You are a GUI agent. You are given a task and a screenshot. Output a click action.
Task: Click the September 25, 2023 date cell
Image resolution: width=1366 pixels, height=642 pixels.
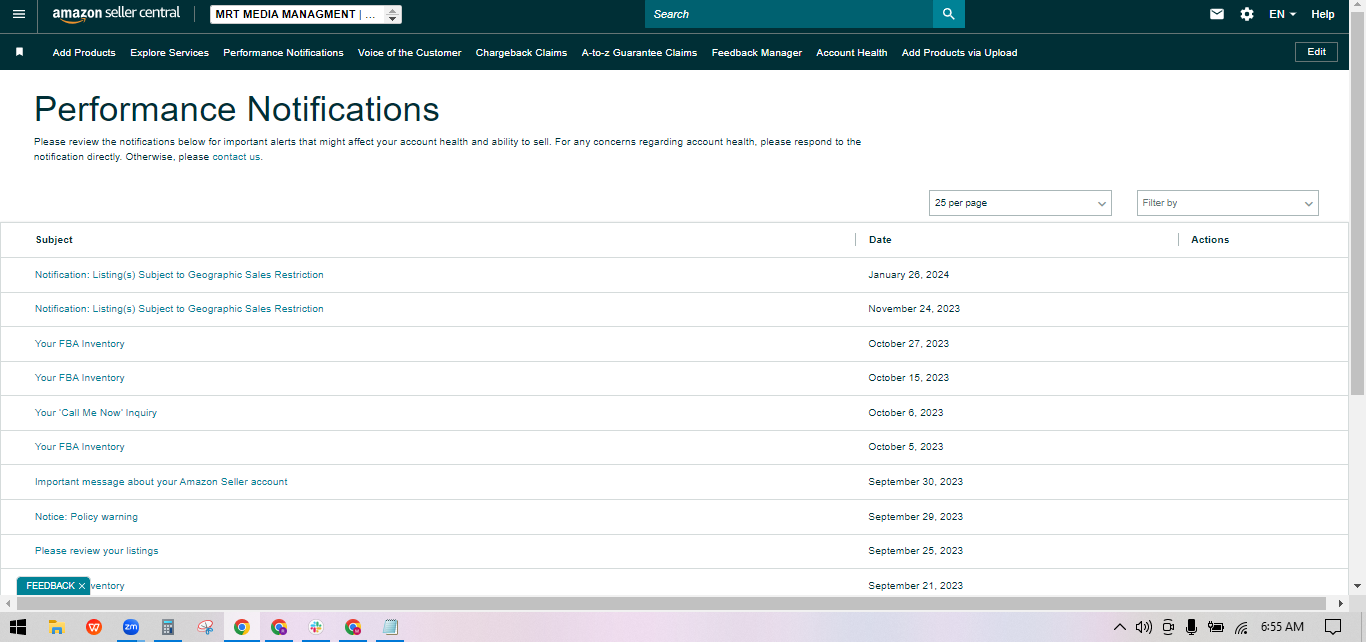click(916, 551)
